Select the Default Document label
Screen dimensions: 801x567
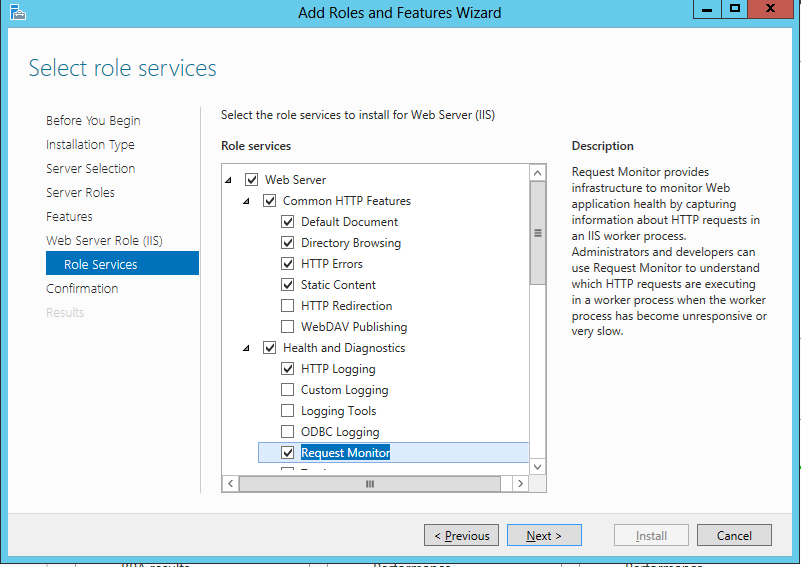click(x=349, y=222)
